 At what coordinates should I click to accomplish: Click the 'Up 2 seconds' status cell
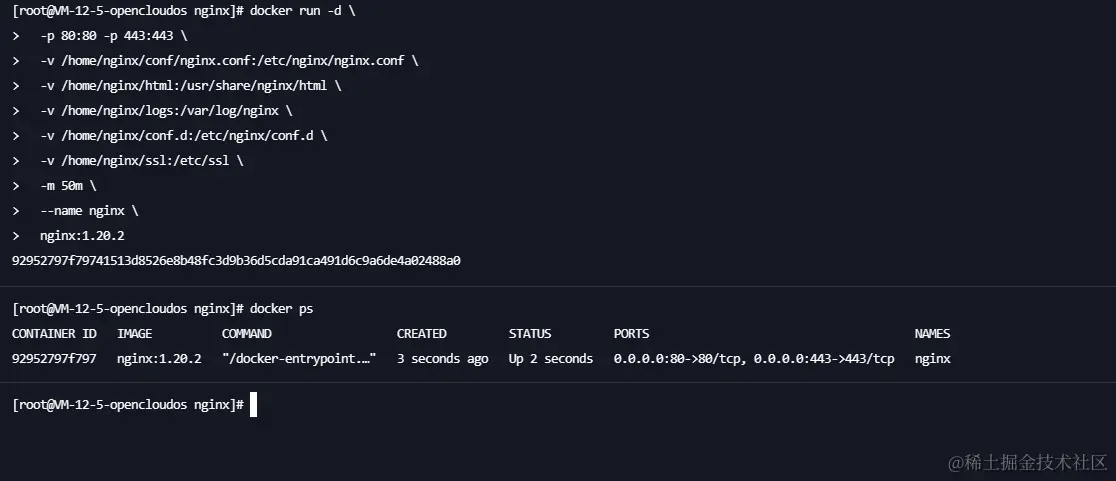pos(551,359)
